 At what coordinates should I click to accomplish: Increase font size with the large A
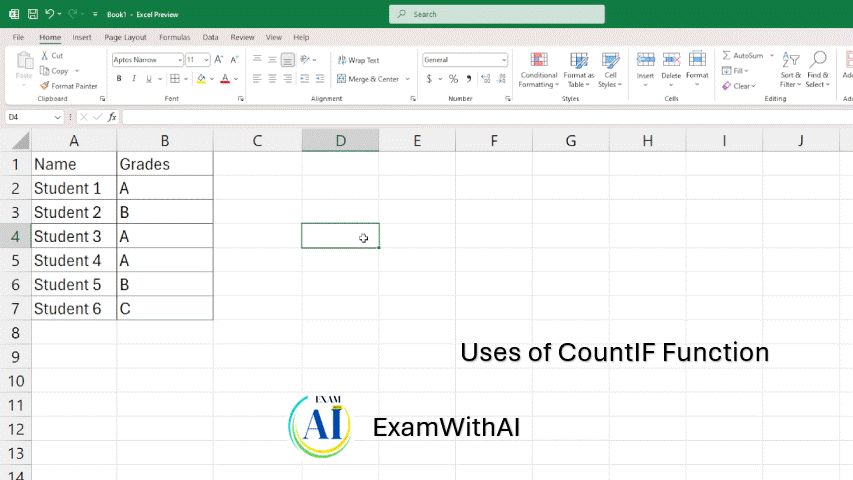(x=219, y=60)
